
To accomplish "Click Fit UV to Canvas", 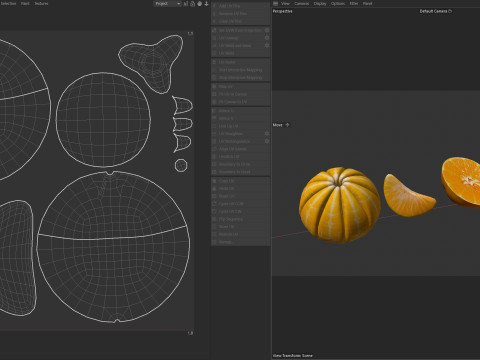I will pyautogui.click(x=233, y=94).
